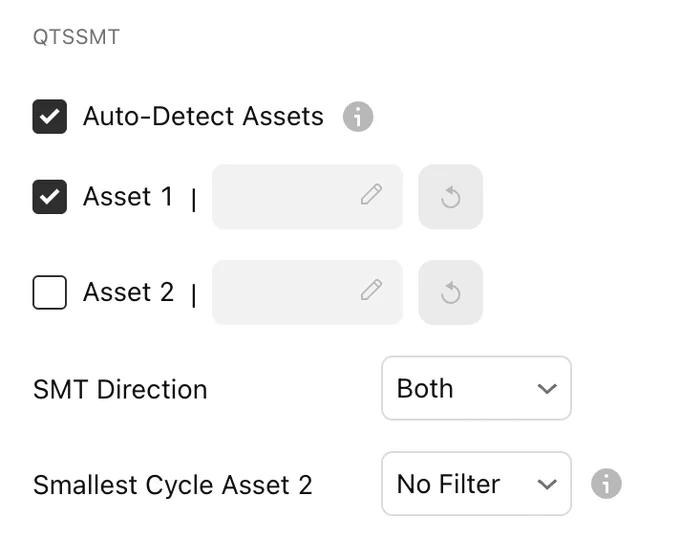This screenshot has width=680, height=539.
Task: Click the chevron on the No Filter dropdown
Action: click(x=547, y=484)
